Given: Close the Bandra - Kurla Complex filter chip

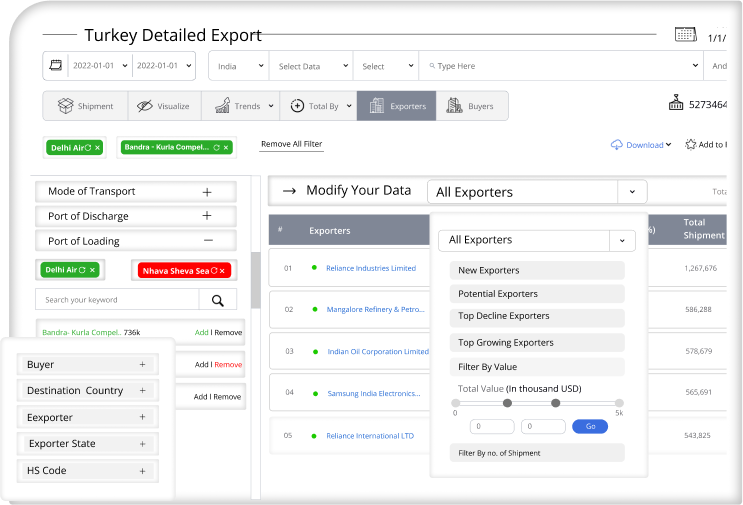Looking at the screenshot, I should pyautogui.click(x=226, y=148).
